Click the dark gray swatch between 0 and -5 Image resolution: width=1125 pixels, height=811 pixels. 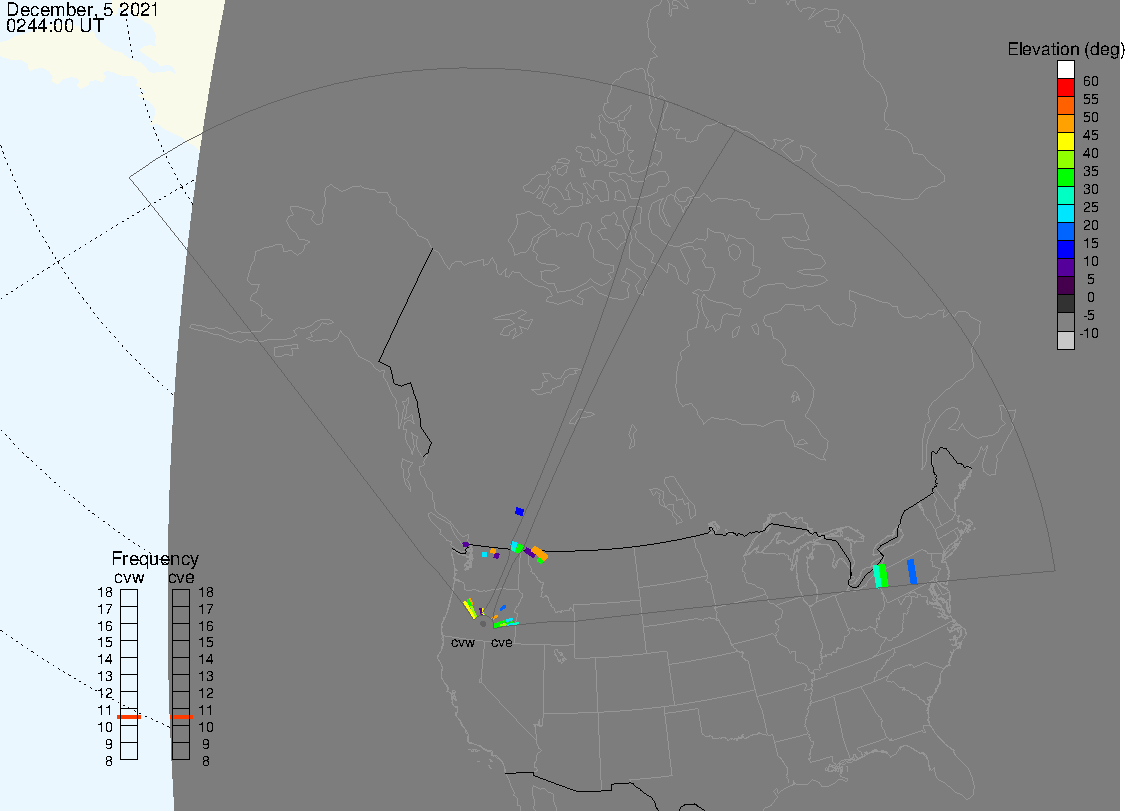pyautogui.click(x=1065, y=304)
